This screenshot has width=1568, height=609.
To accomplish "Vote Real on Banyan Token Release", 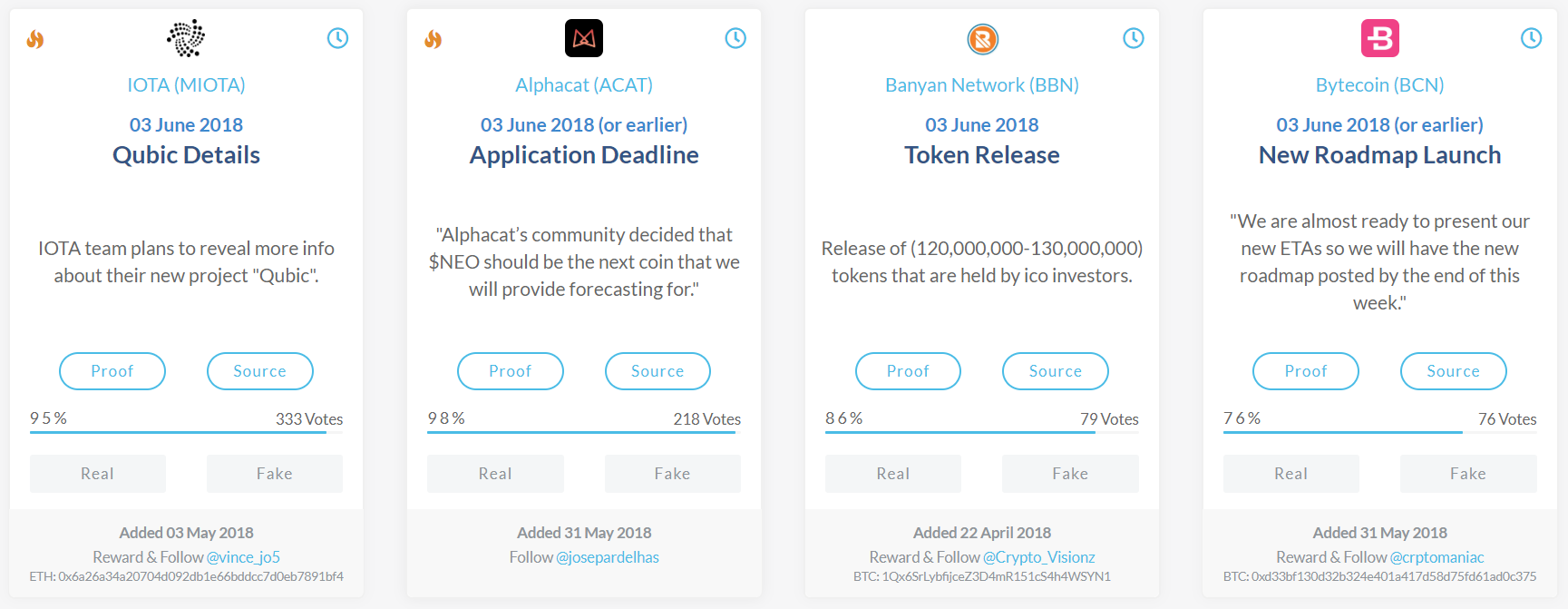I will pos(893,474).
